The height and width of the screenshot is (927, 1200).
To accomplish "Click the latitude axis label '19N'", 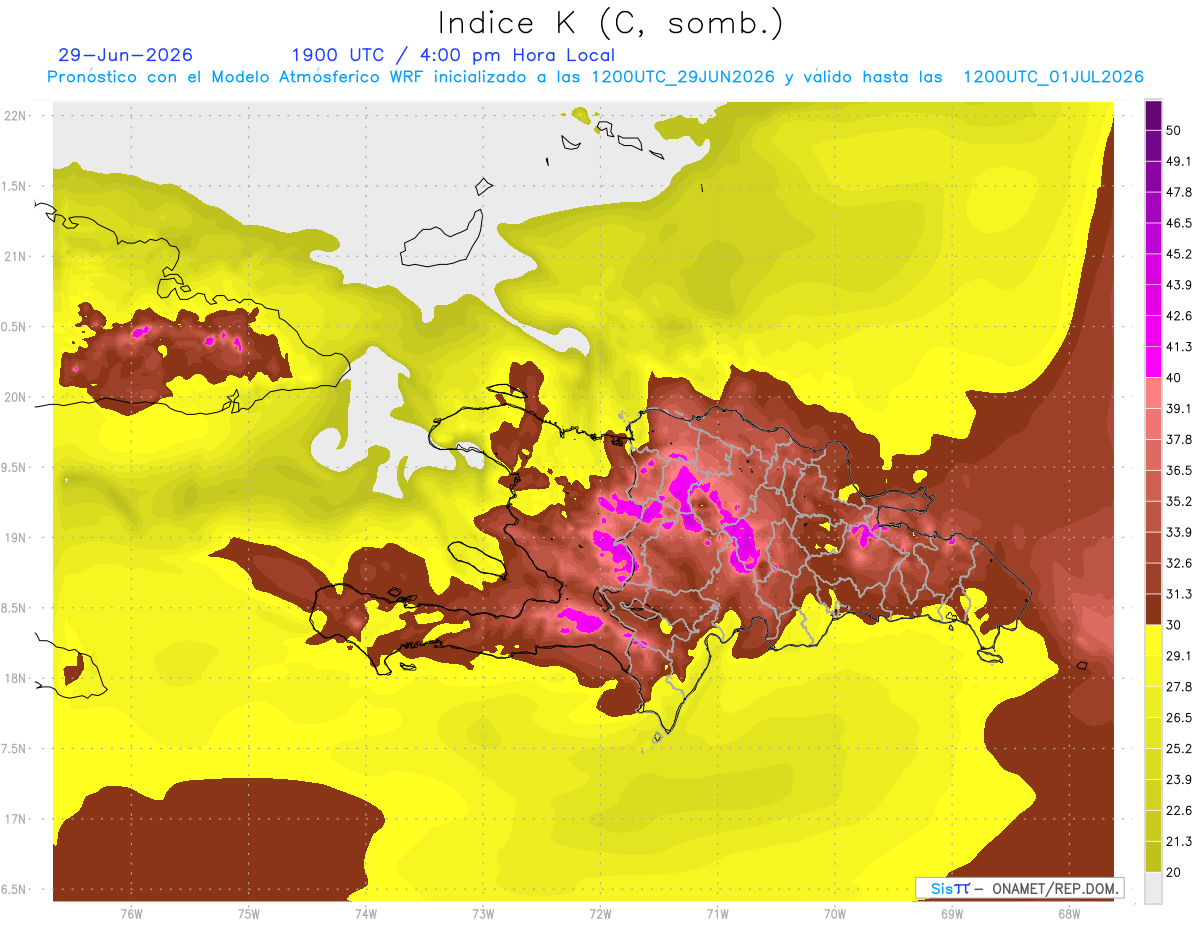I will point(17,538).
